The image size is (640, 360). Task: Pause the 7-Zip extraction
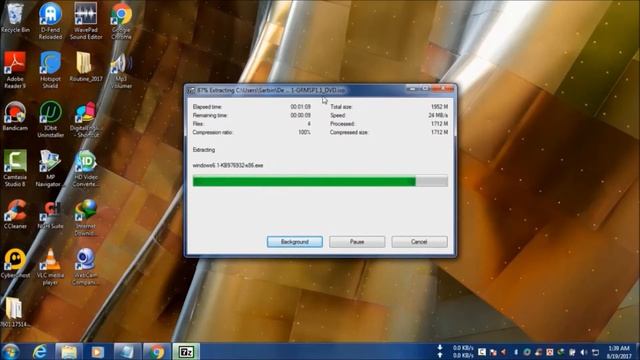[357, 242]
